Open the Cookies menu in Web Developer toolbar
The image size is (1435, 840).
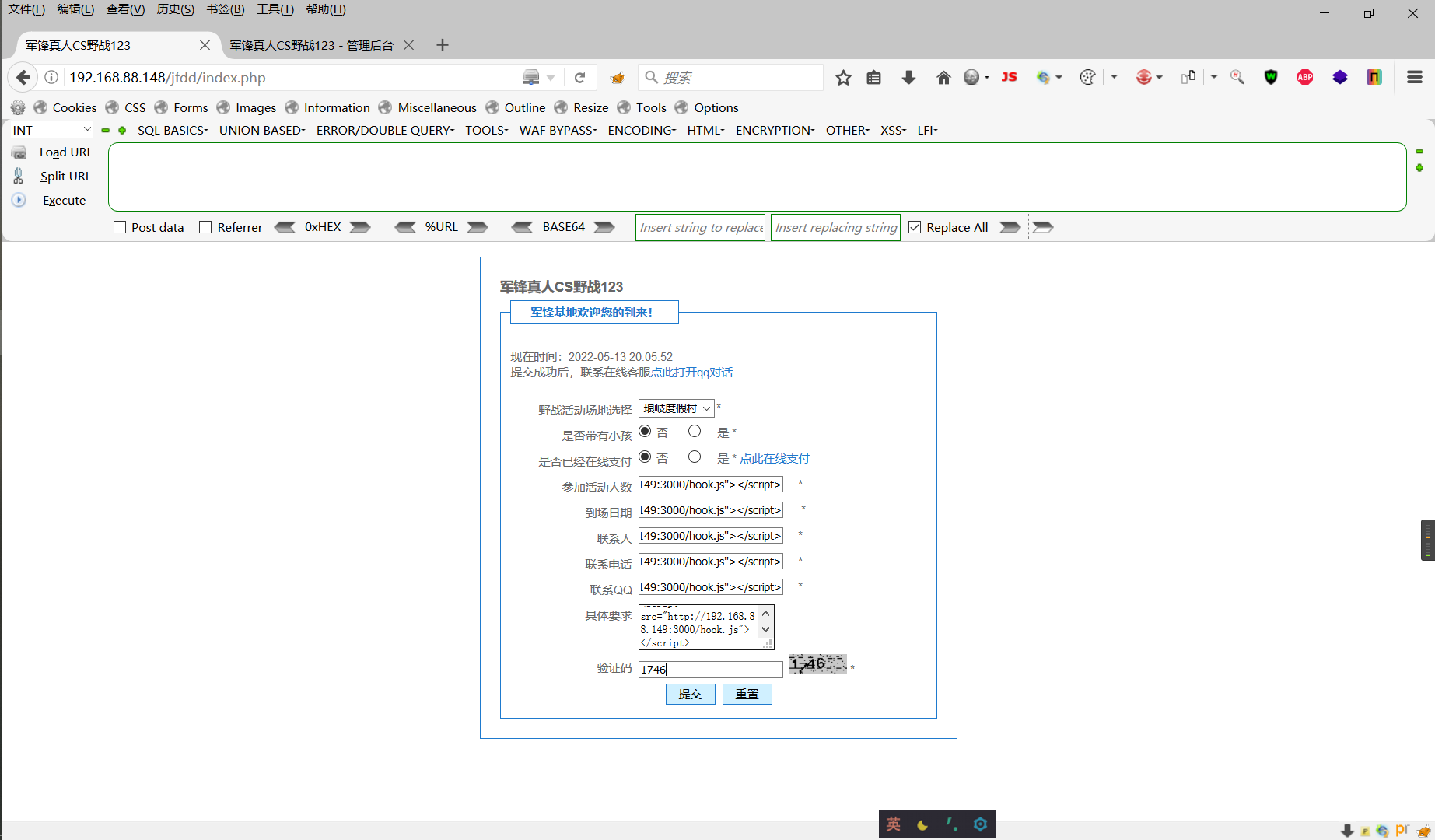click(74, 107)
